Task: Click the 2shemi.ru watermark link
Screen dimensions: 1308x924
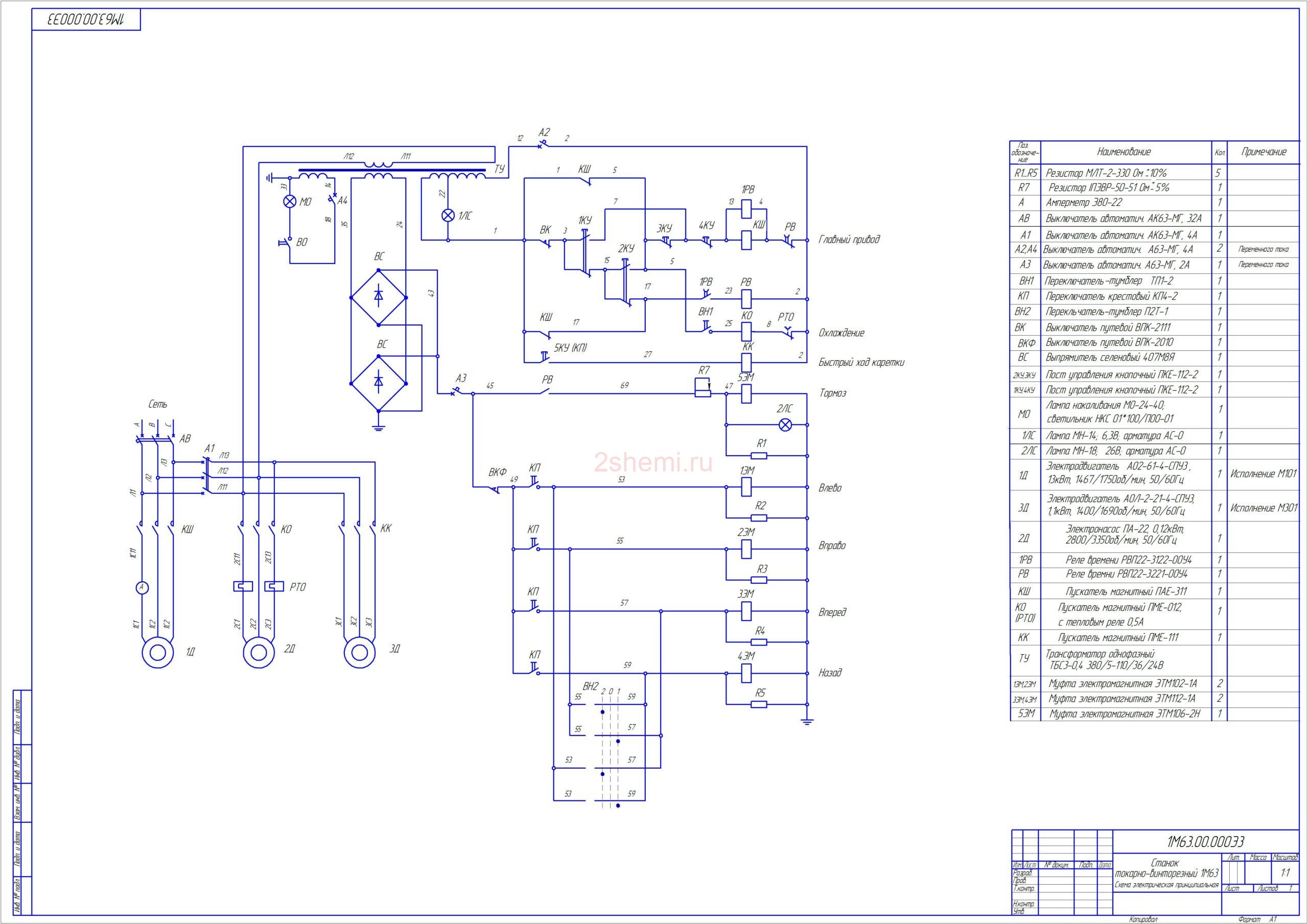Action: tap(653, 464)
